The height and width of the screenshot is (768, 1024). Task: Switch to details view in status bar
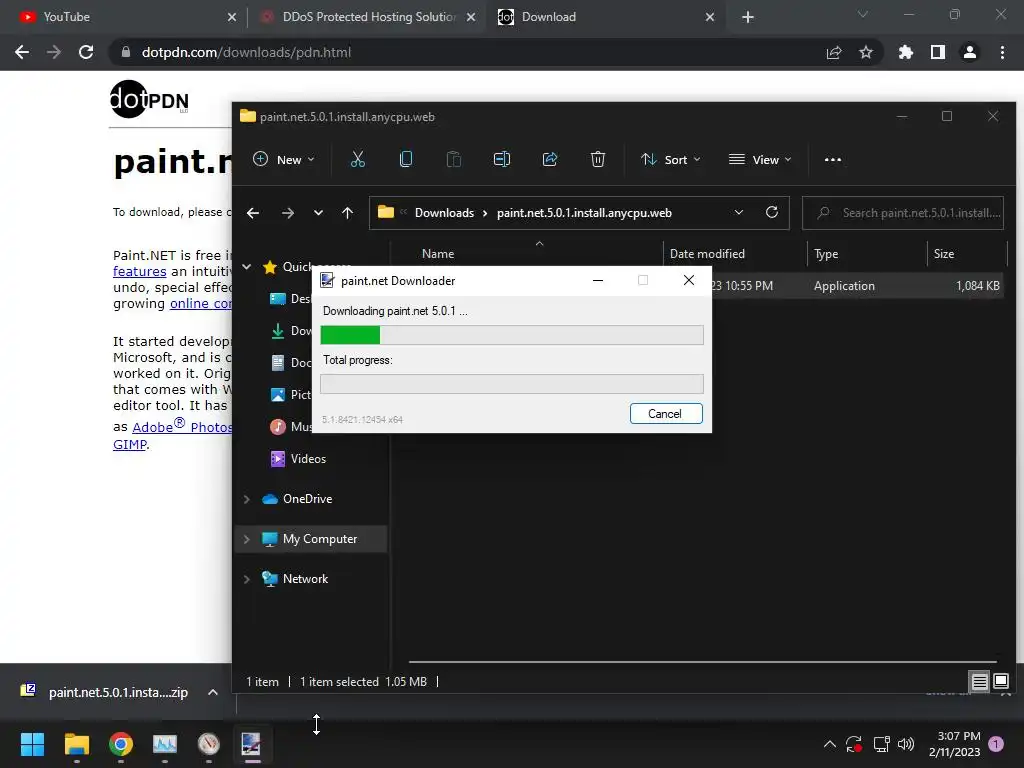point(980,682)
